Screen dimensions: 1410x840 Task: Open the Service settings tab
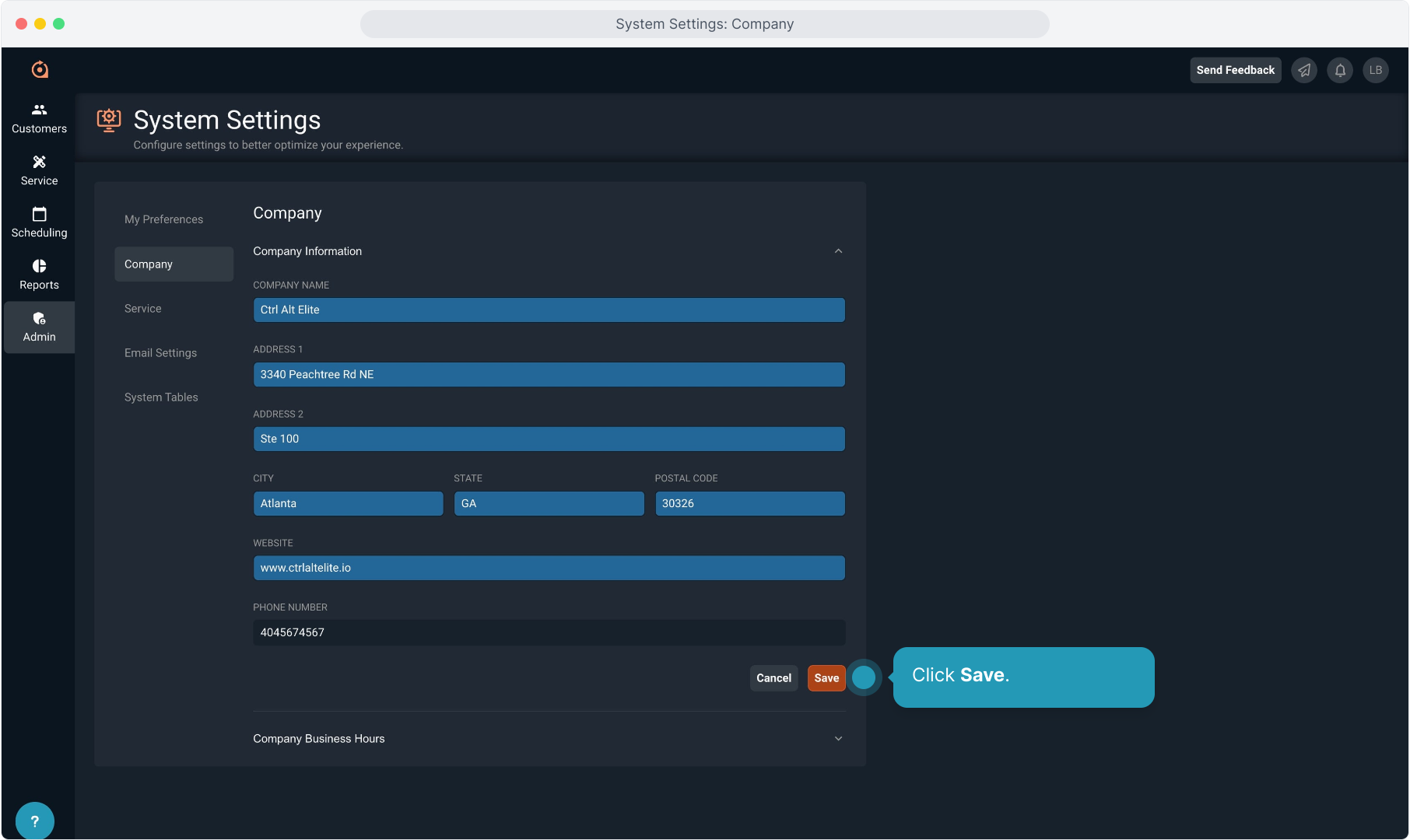143,309
